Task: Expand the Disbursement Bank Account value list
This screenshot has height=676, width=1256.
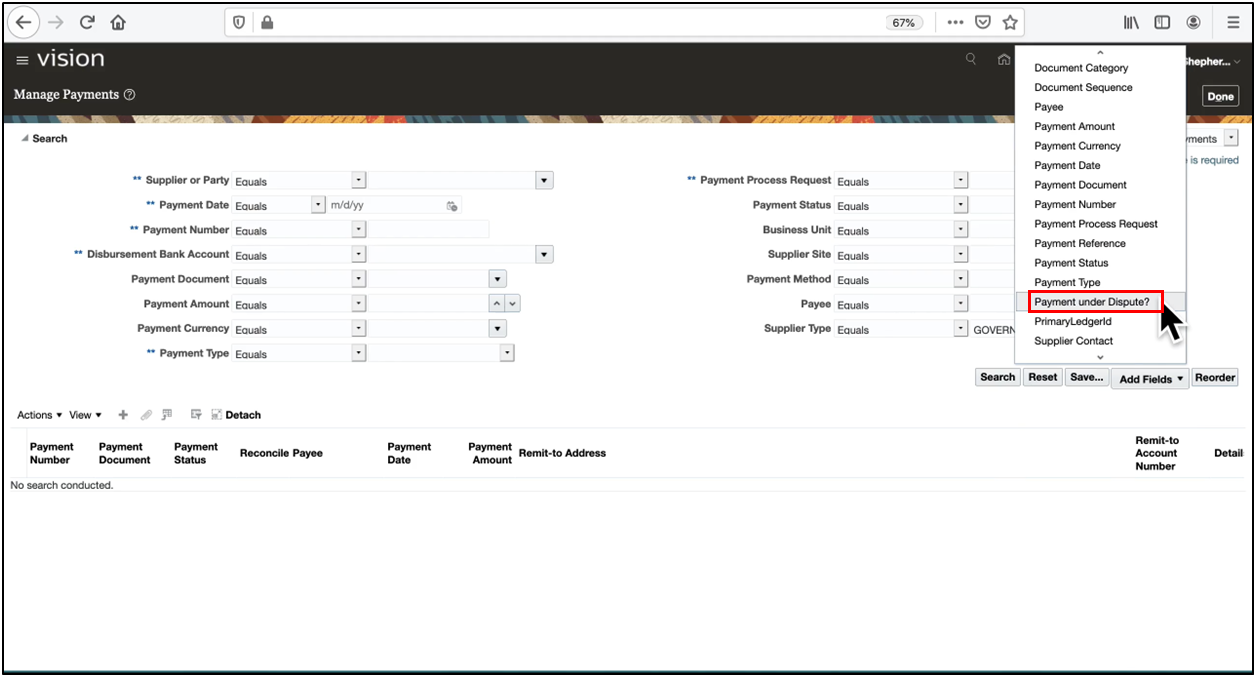Action: click(544, 255)
